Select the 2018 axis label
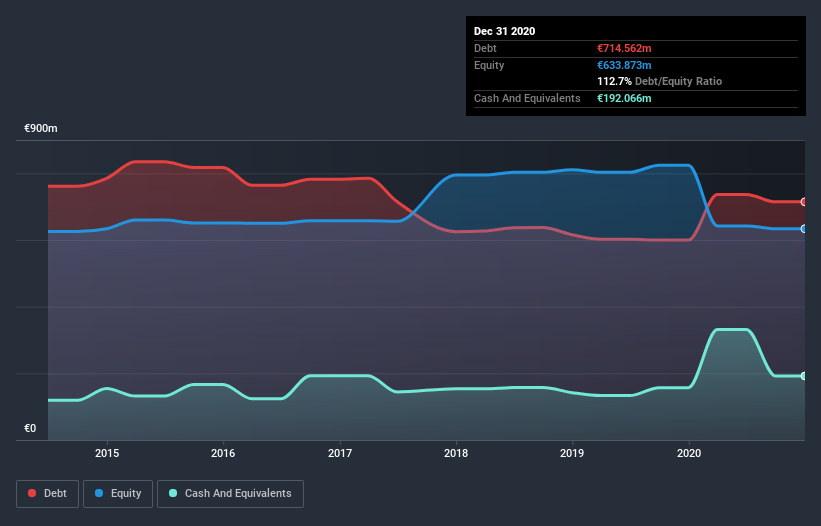821x526 pixels. pos(456,453)
